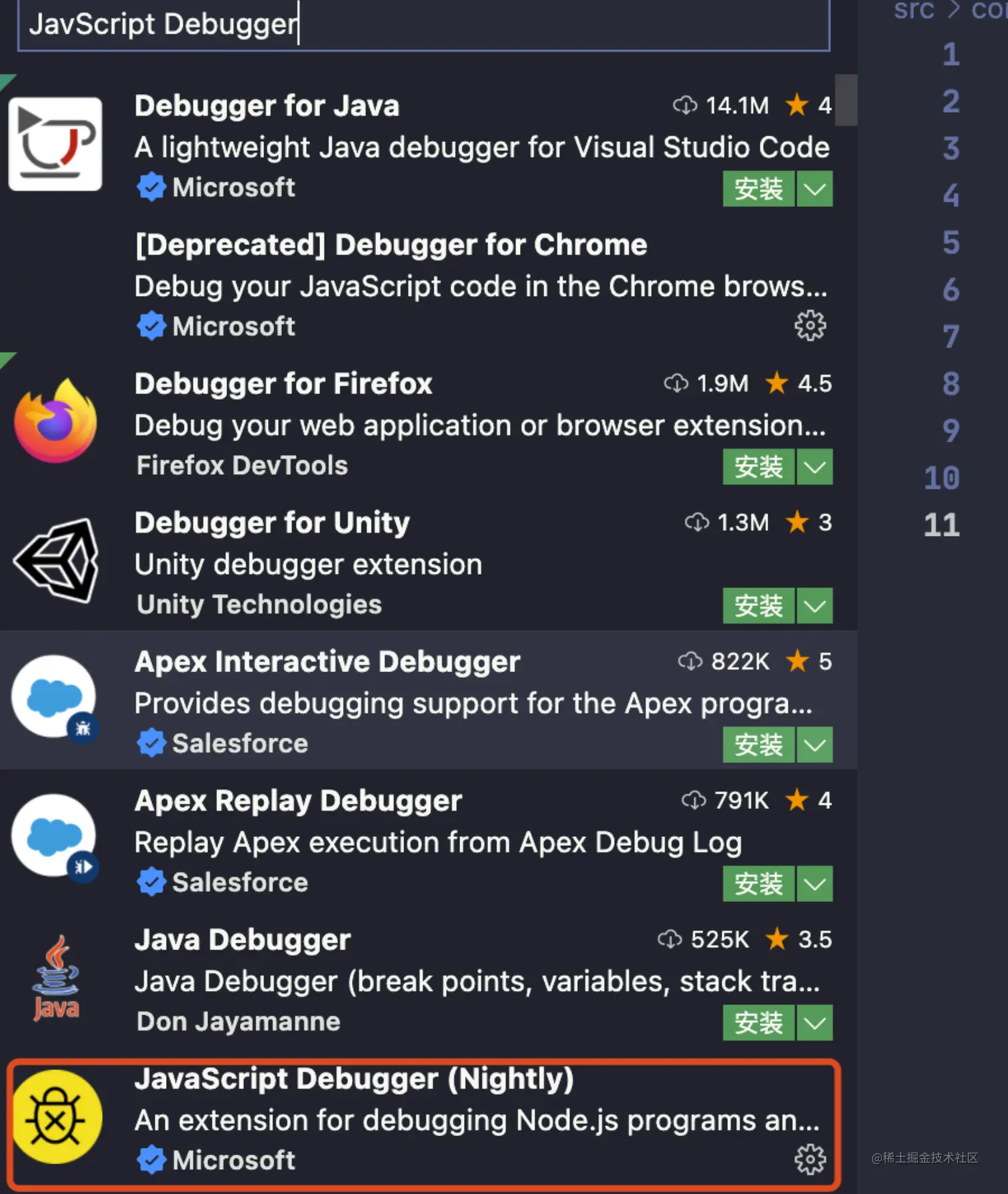
Task: Click the extension search input field
Action: click(x=424, y=24)
